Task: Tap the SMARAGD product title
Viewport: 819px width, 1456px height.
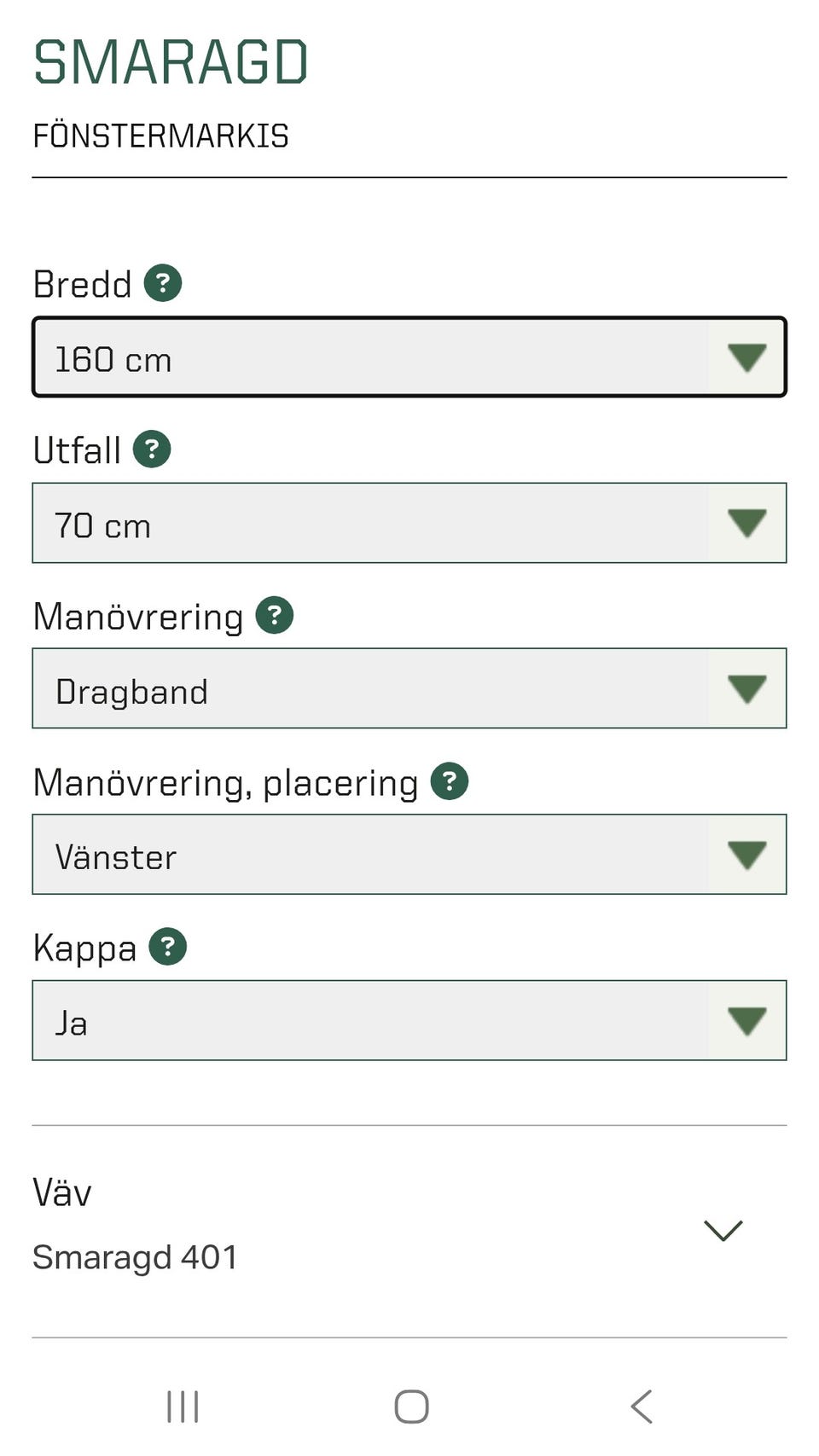Action: pyautogui.click(x=171, y=62)
